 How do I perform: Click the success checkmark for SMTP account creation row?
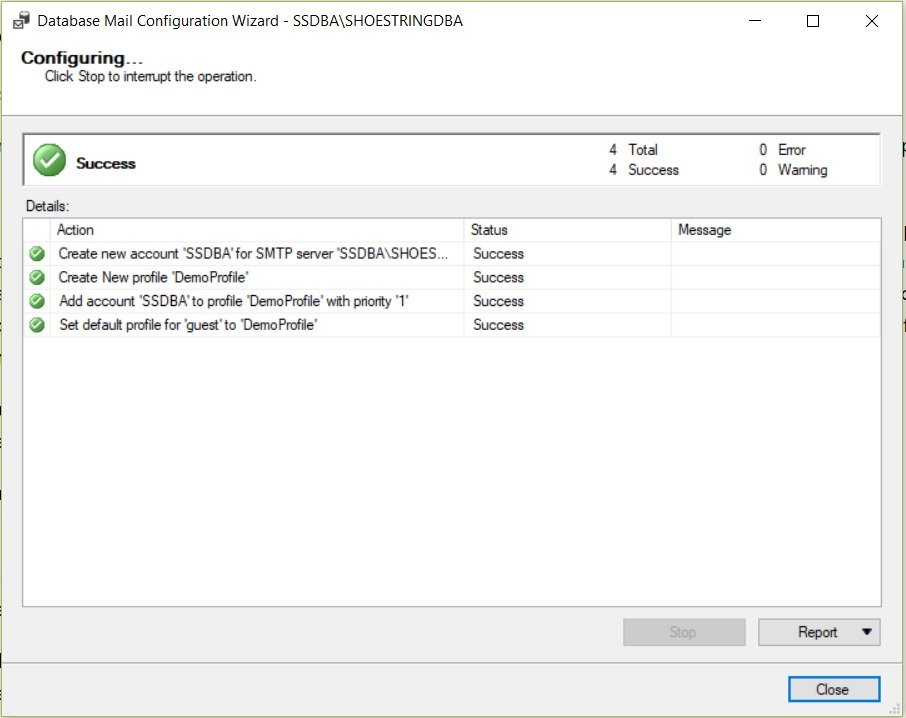(36, 254)
